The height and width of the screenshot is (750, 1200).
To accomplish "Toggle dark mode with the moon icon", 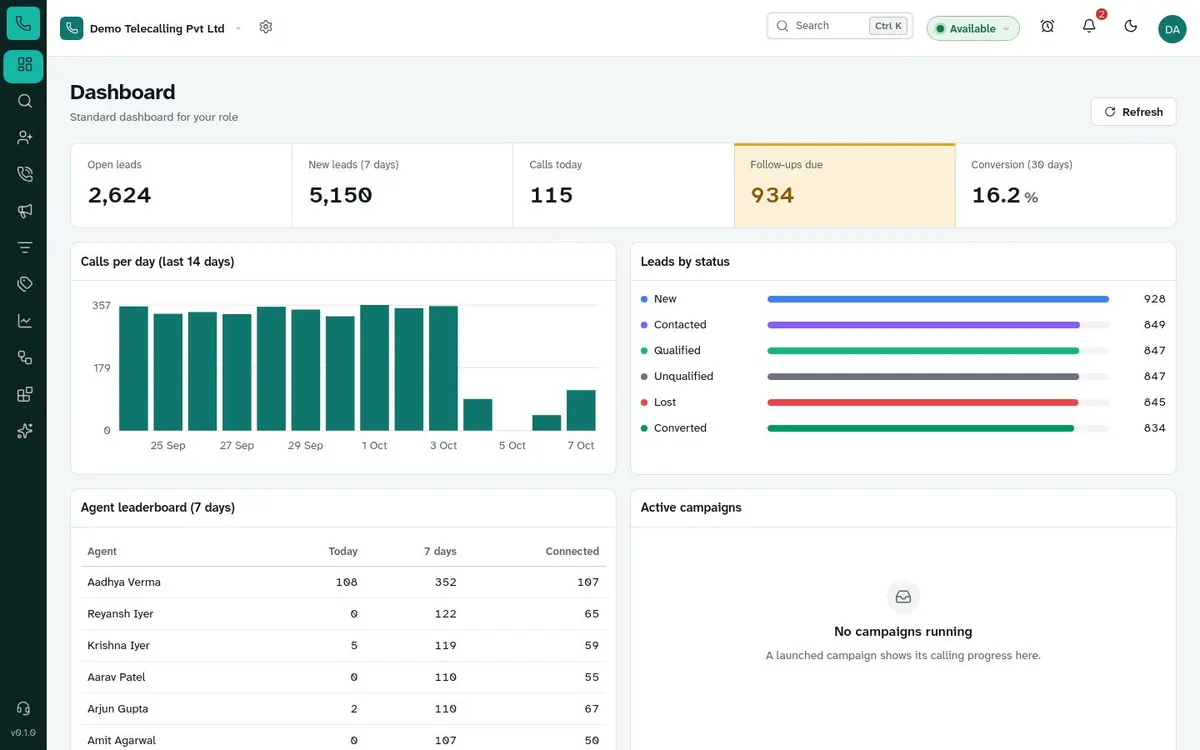I will tap(1131, 27).
